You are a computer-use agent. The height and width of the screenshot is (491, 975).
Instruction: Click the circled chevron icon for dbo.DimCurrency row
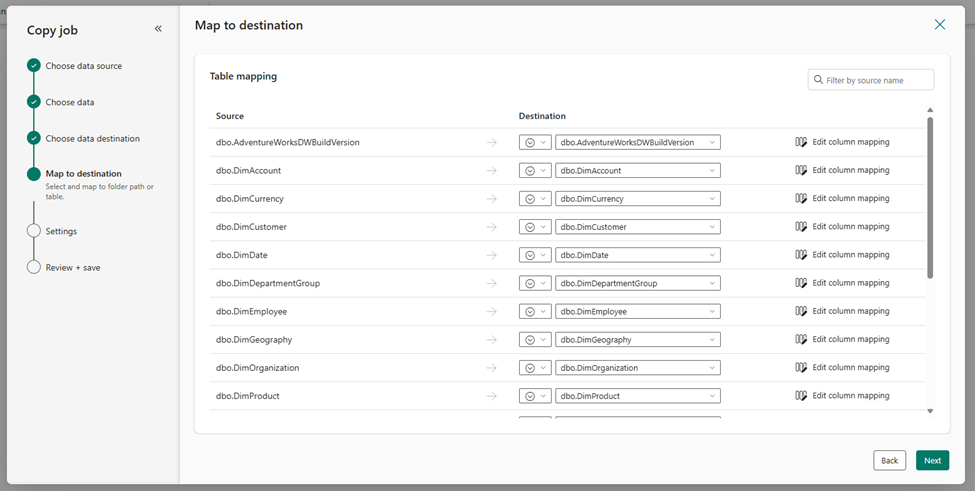(x=530, y=199)
